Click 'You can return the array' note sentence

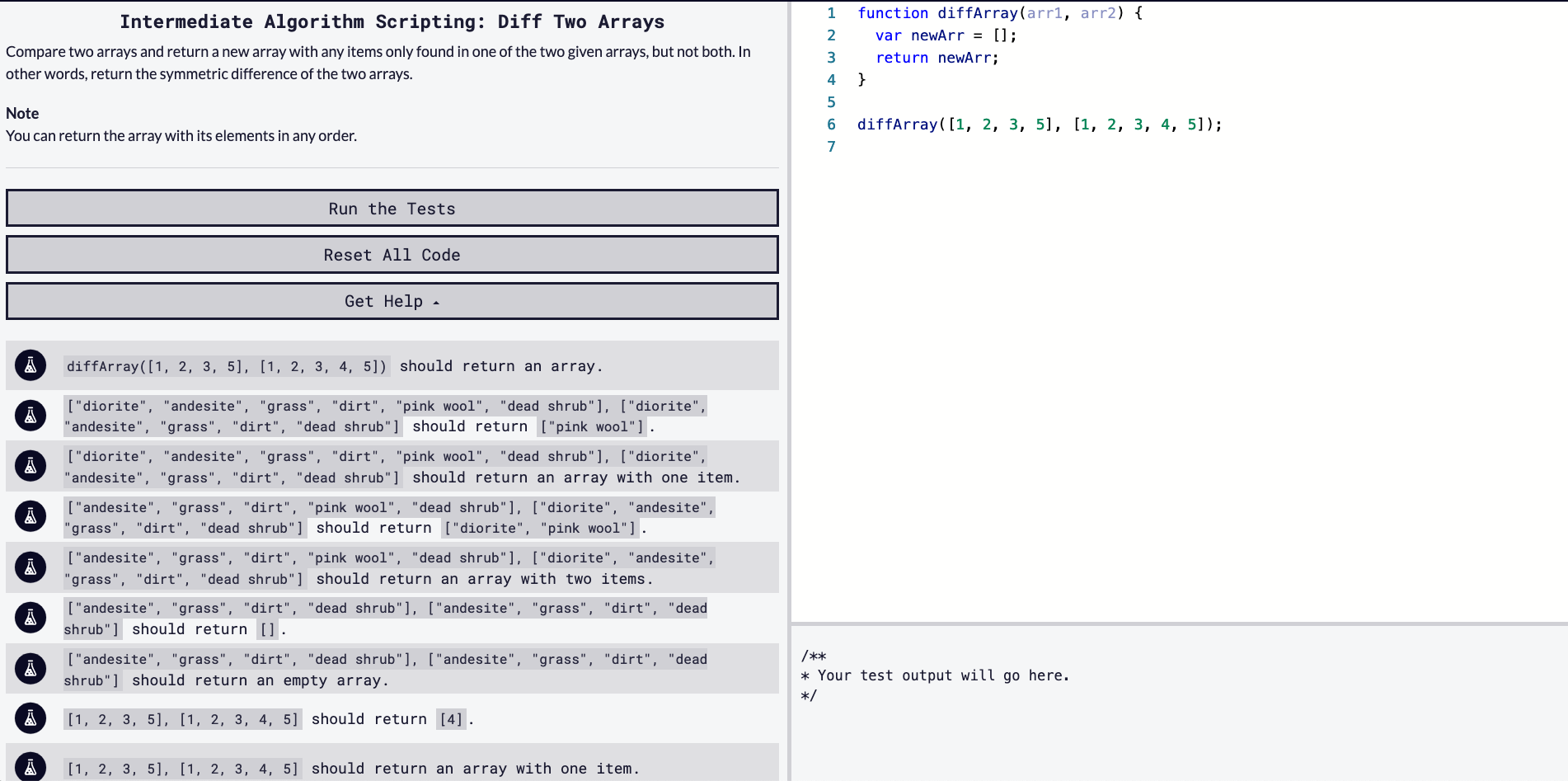(x=181, y=135)
